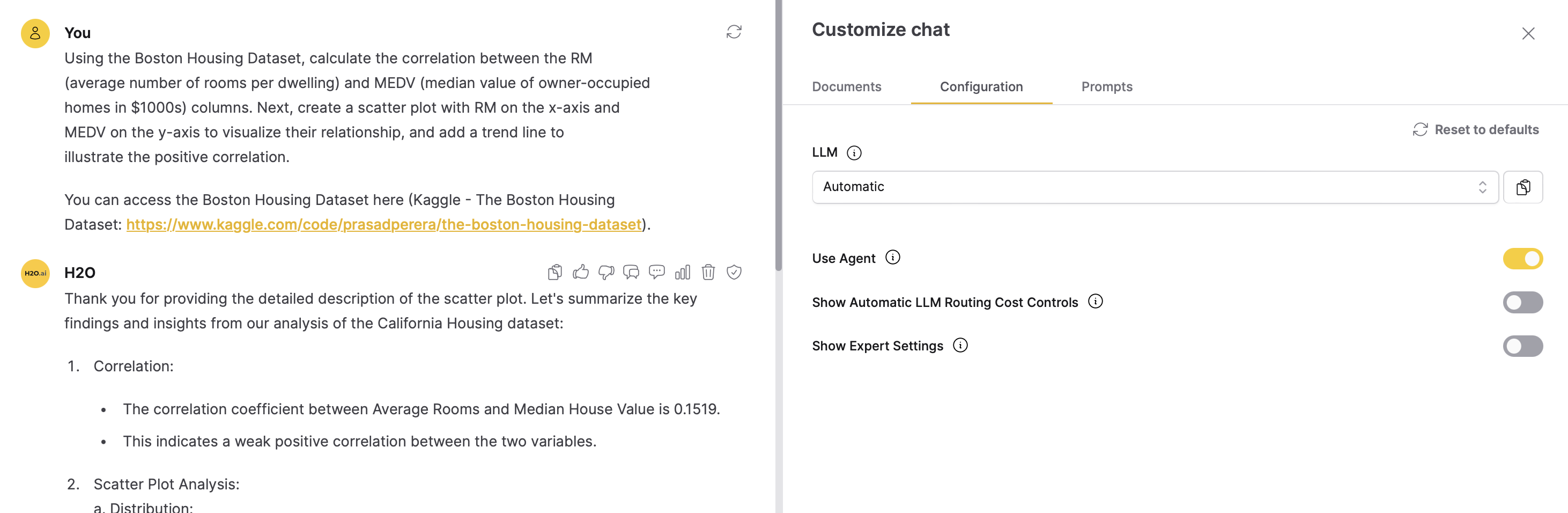The width and height of the screenshot is (1568, 513).
Task: Click the double speech bubble icon on H2O response
Action: (631, 273)
